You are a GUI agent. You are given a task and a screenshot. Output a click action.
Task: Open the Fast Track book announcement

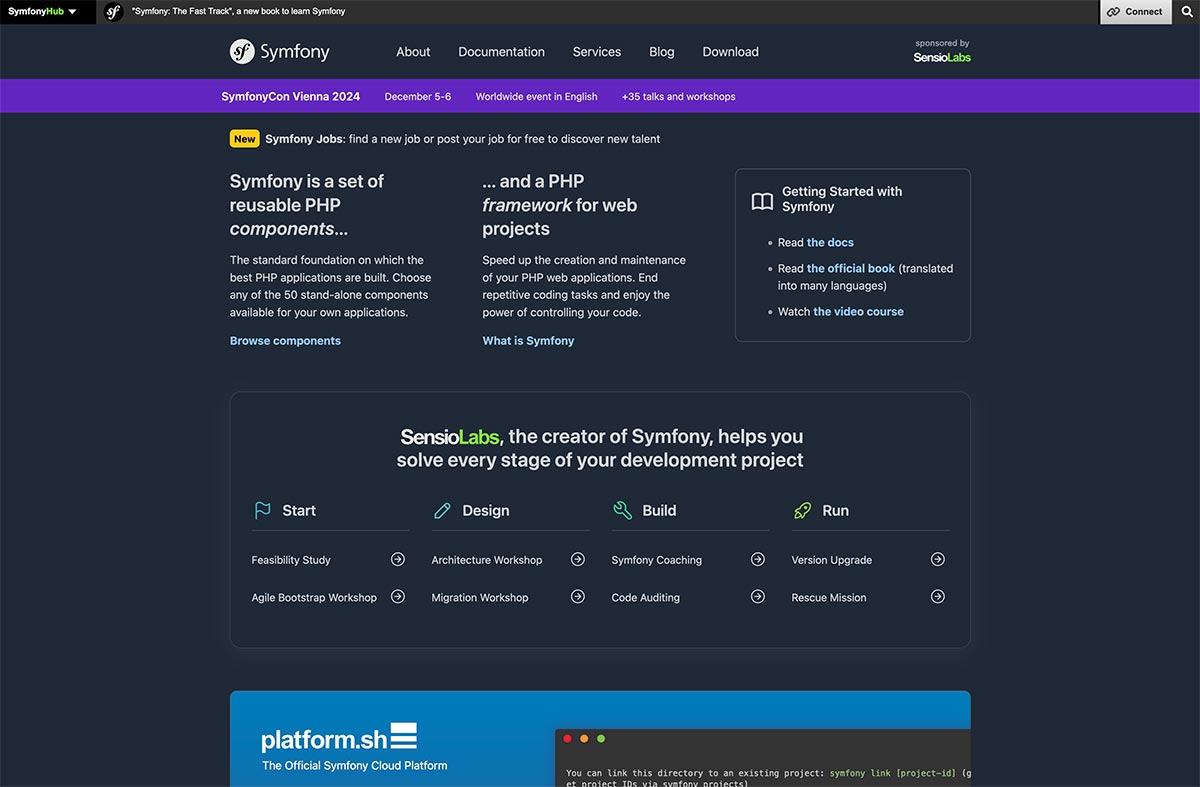pyautogui.click(x=239, y=12)
